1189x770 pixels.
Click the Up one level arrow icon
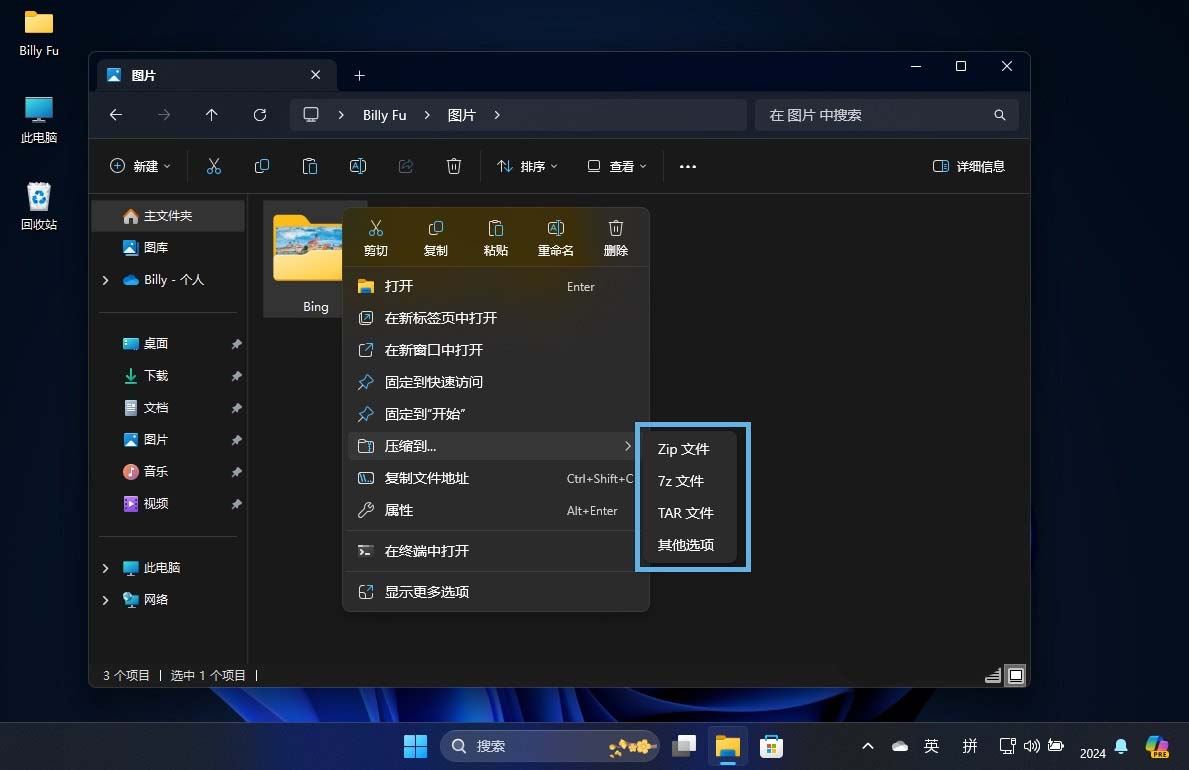tap(212, 115)
